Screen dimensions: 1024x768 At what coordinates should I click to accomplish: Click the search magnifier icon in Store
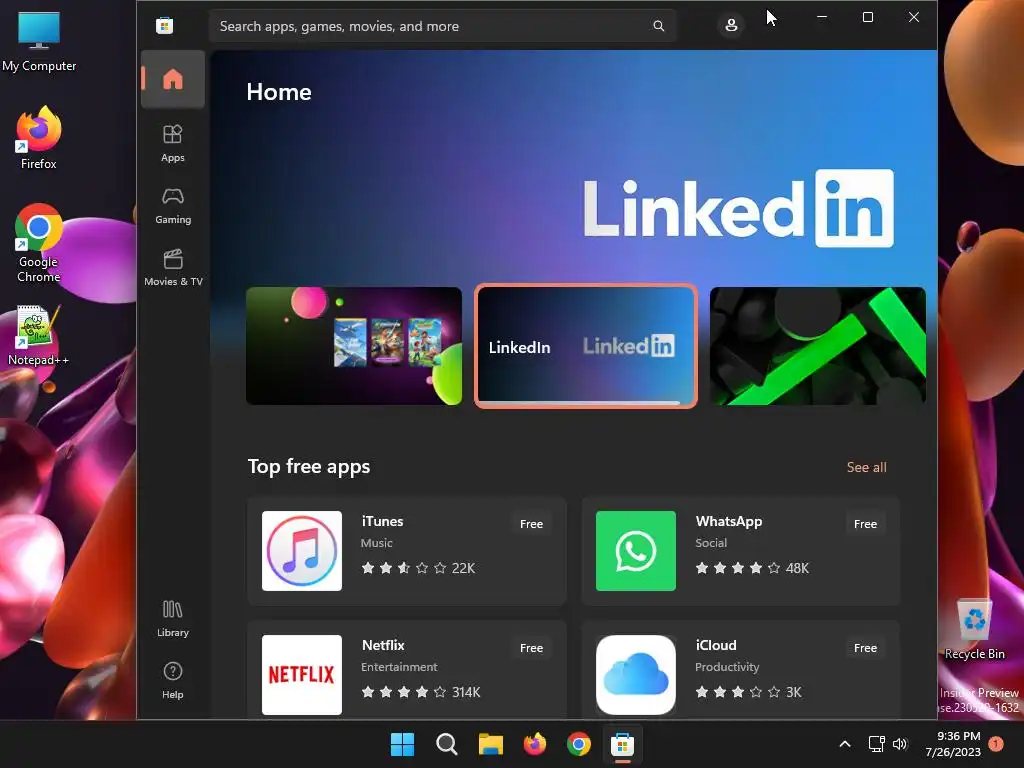658,26
